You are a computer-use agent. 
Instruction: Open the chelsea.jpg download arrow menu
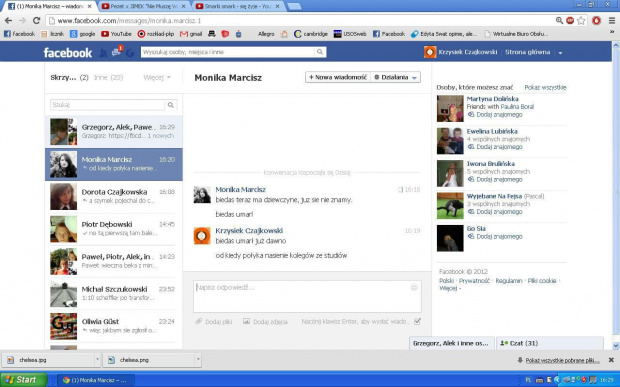pyautogui.click(x=97, y=360)
